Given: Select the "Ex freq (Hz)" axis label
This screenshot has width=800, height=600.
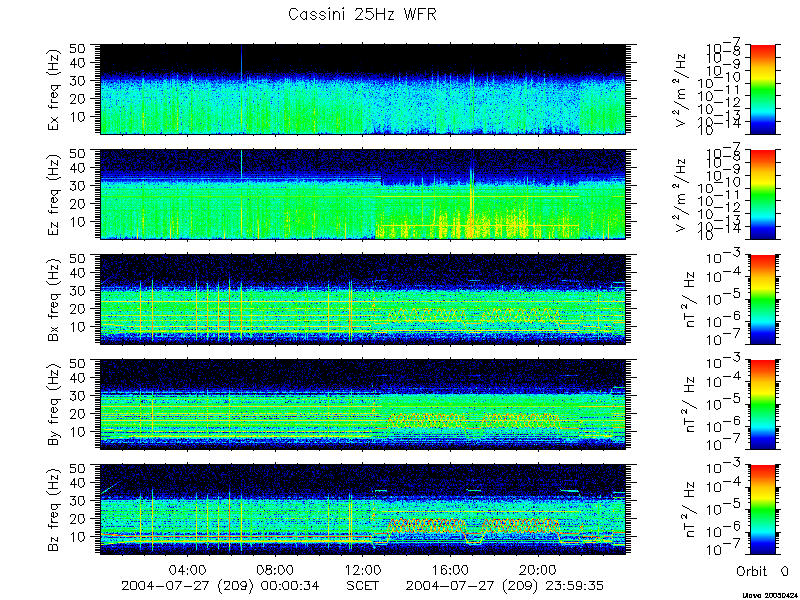Looking at the screenshot, I should point(55,89).
